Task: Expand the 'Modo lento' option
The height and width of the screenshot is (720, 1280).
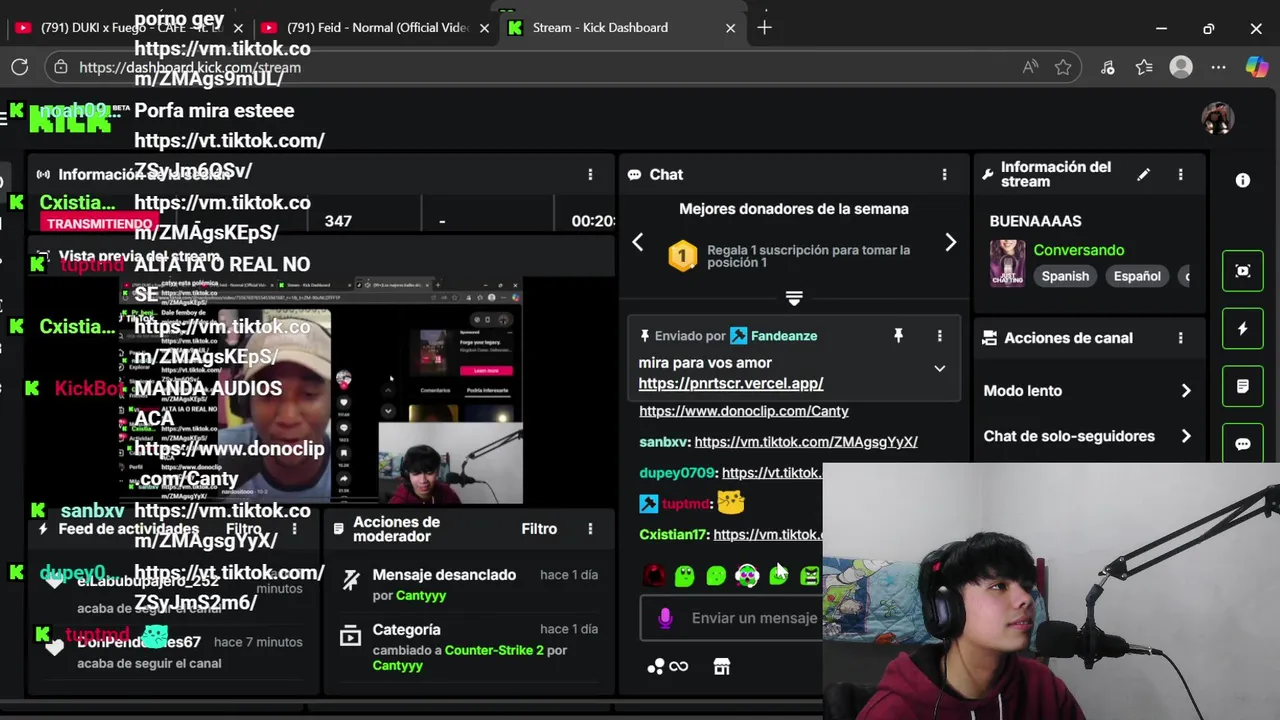Action: [1088, 391]
